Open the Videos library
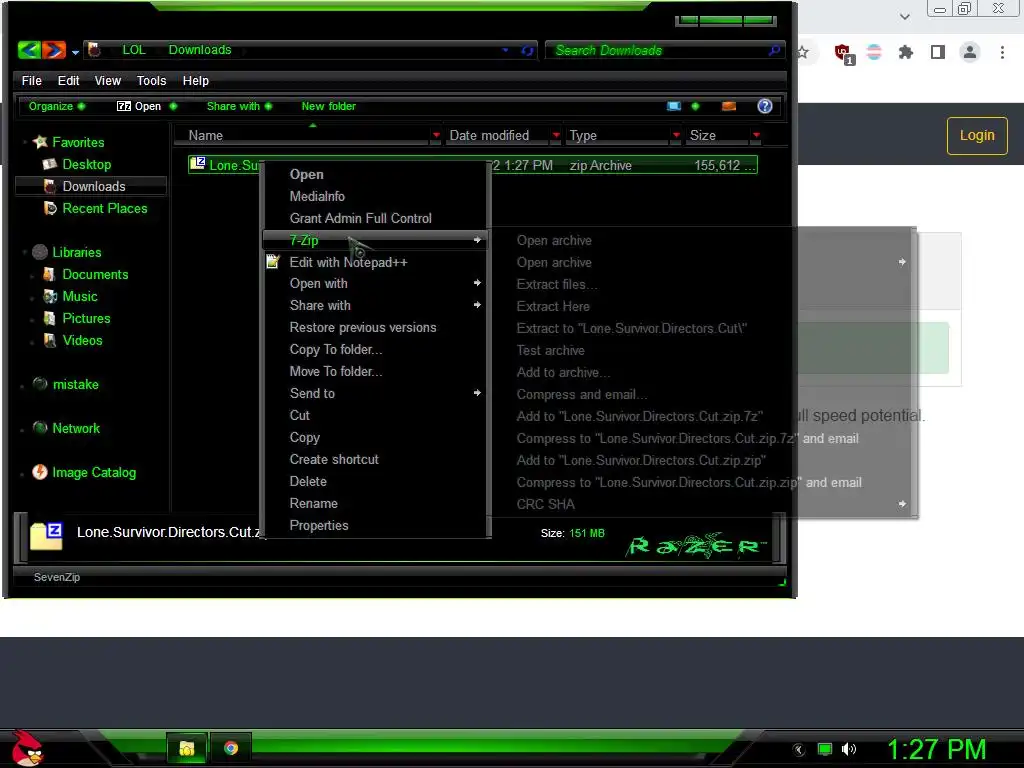1024x768 pixels. [82, 340]
